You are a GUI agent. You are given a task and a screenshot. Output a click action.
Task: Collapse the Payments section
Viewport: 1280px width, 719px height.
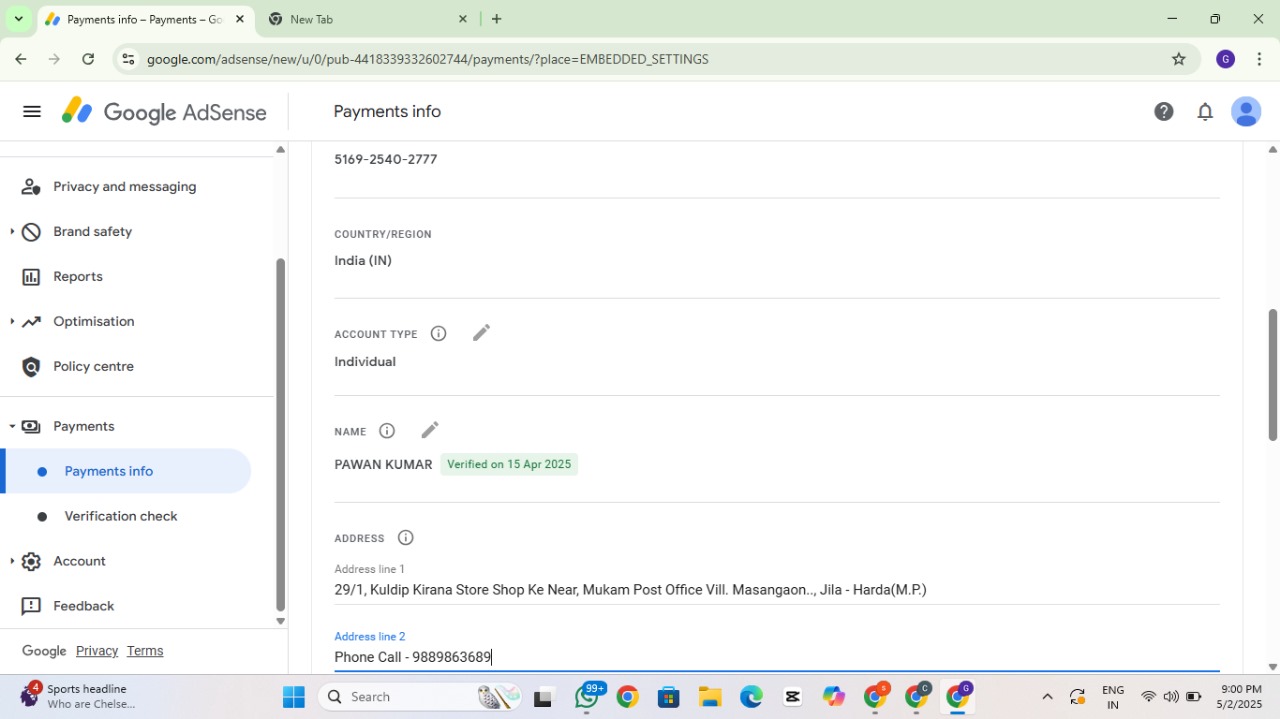12,427
